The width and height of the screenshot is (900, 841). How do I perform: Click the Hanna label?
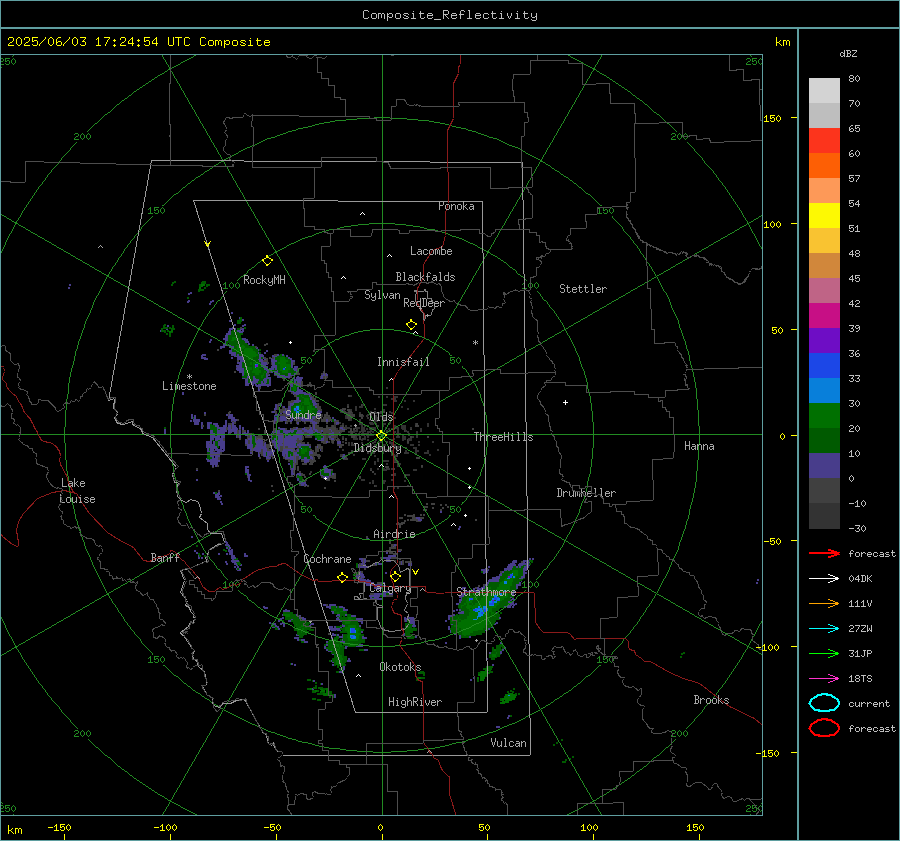tap(699, 446)
